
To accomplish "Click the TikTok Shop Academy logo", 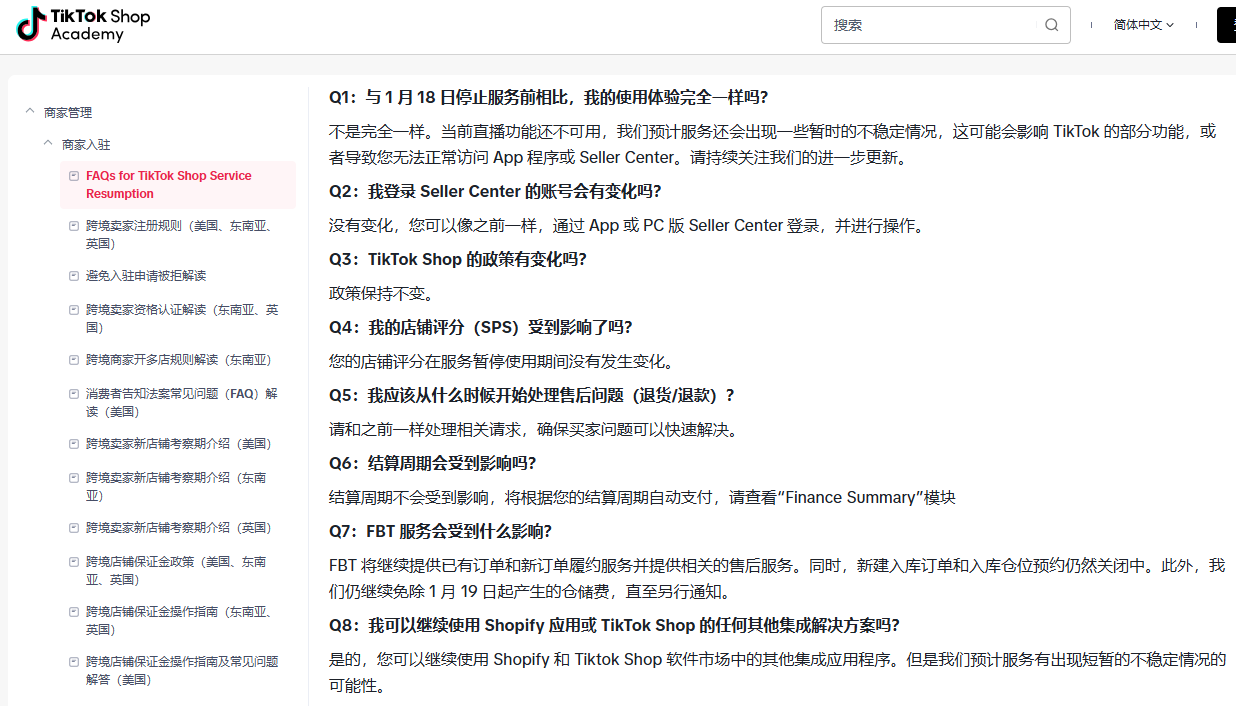I will tap(84, 25).
